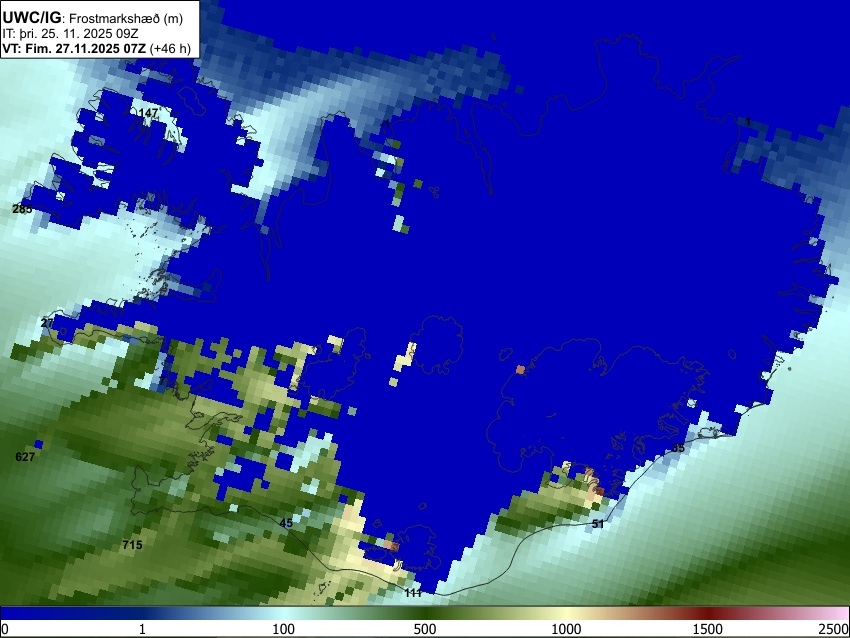Image resolution: width=850 pixels, height=638 pixels.
Task: Click the 111 value on the map
Action: pos(413,593)
